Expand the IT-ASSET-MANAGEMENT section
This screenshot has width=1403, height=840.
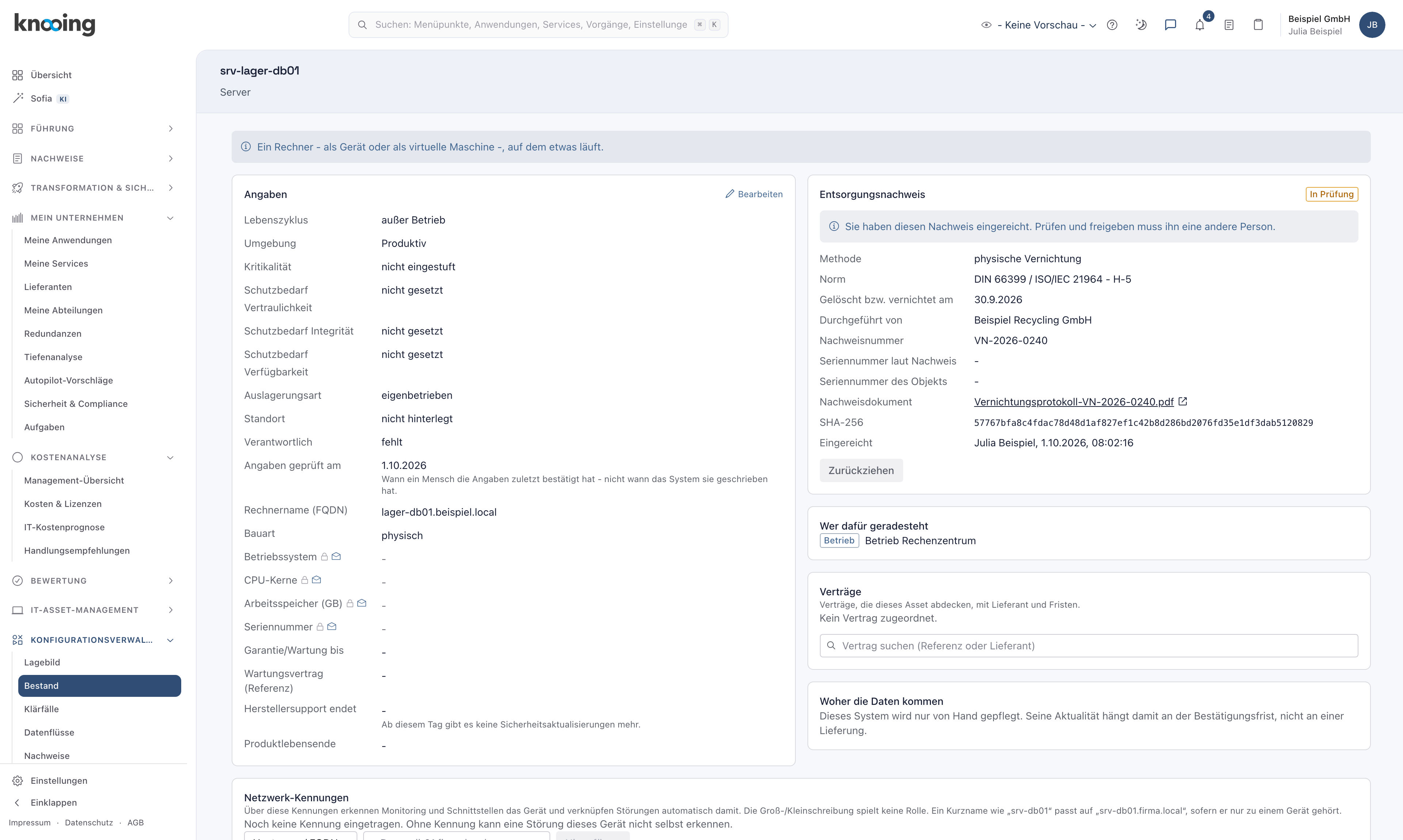click(93, 610)
